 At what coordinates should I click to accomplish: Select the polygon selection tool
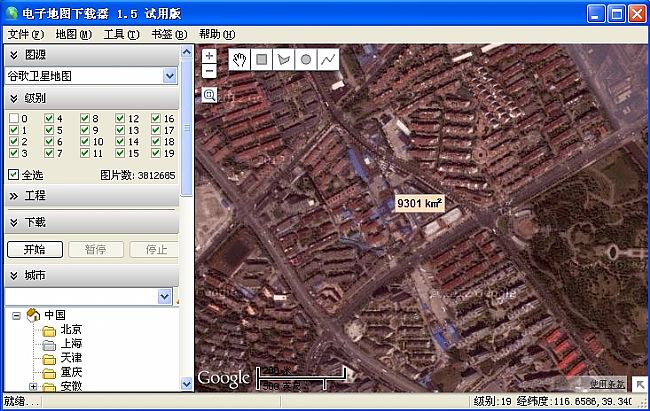click(284, 60)
